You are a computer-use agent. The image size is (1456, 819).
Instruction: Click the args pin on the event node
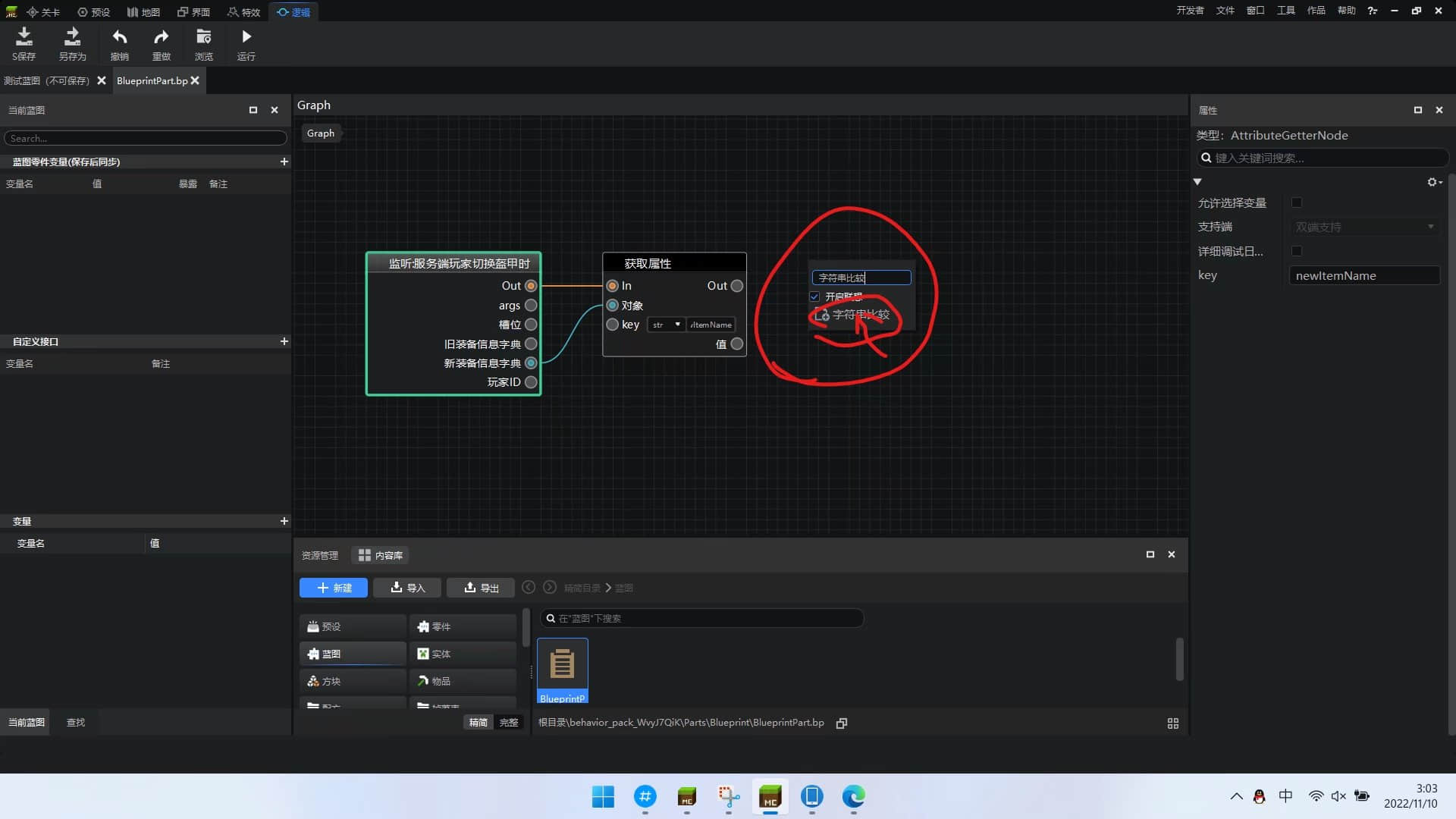pos(531,306)
